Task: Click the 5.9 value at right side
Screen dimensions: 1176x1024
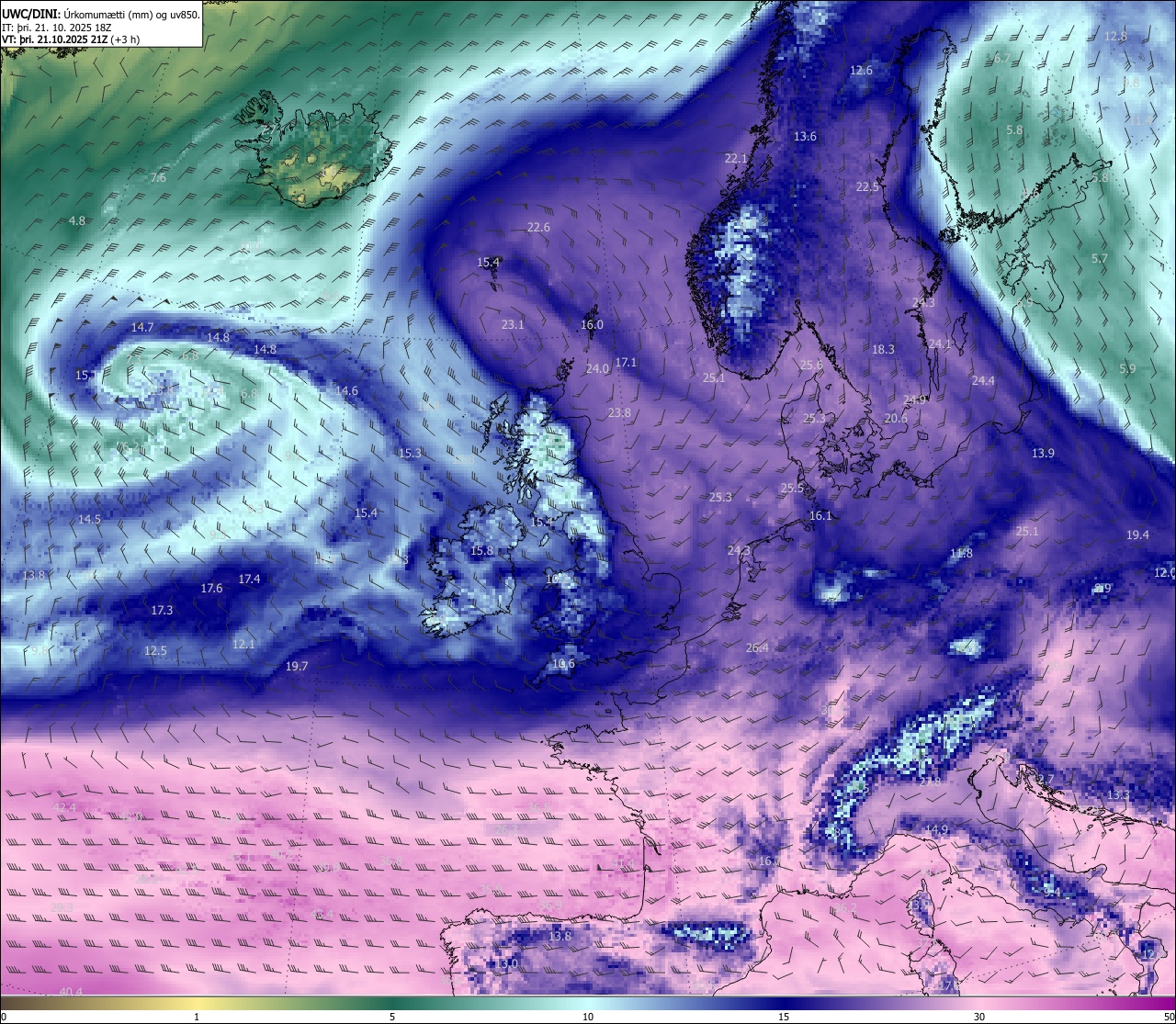Action: [x=1128, y=369]
